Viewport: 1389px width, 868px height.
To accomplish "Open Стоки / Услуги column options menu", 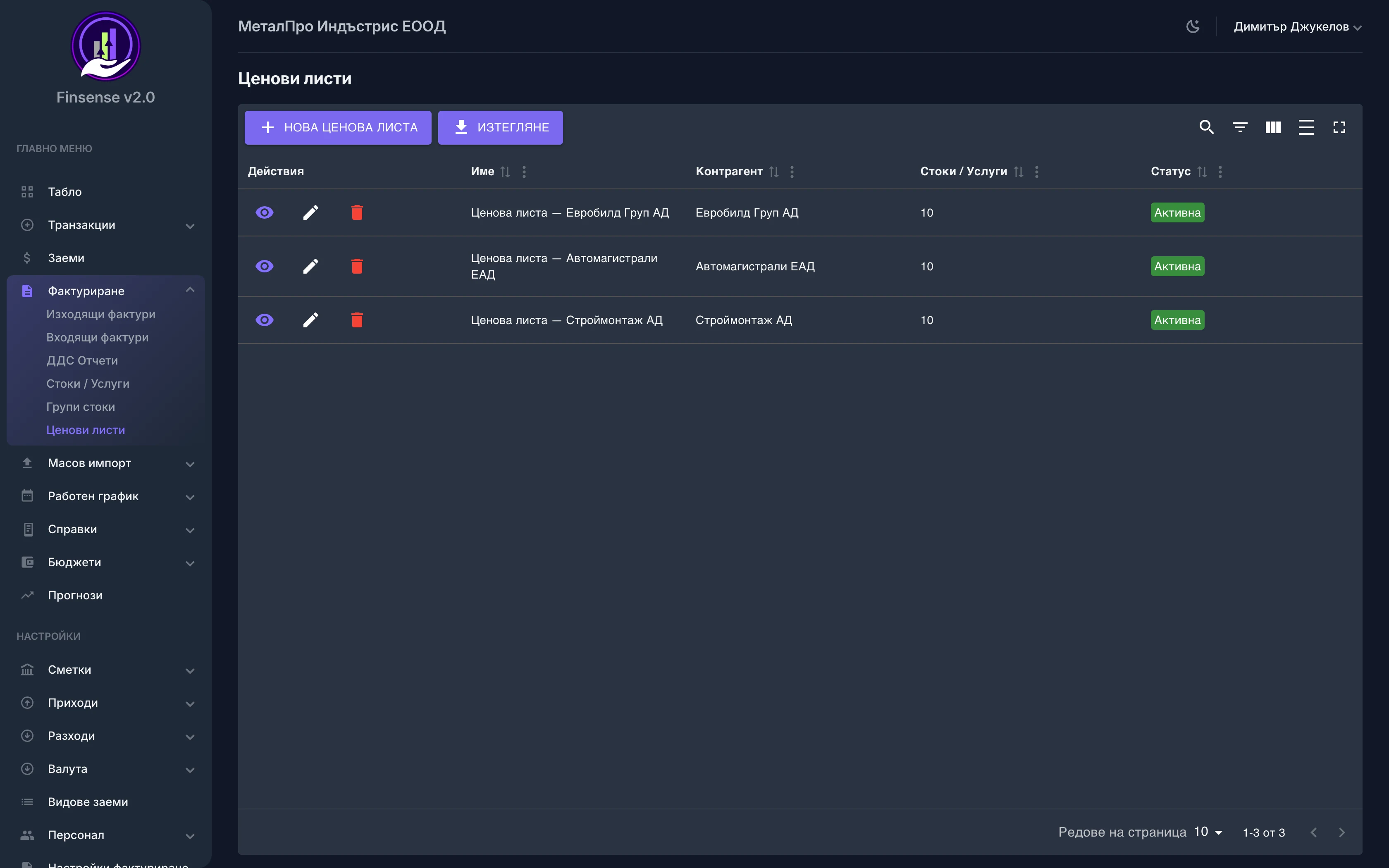I will coord(1037,172).
